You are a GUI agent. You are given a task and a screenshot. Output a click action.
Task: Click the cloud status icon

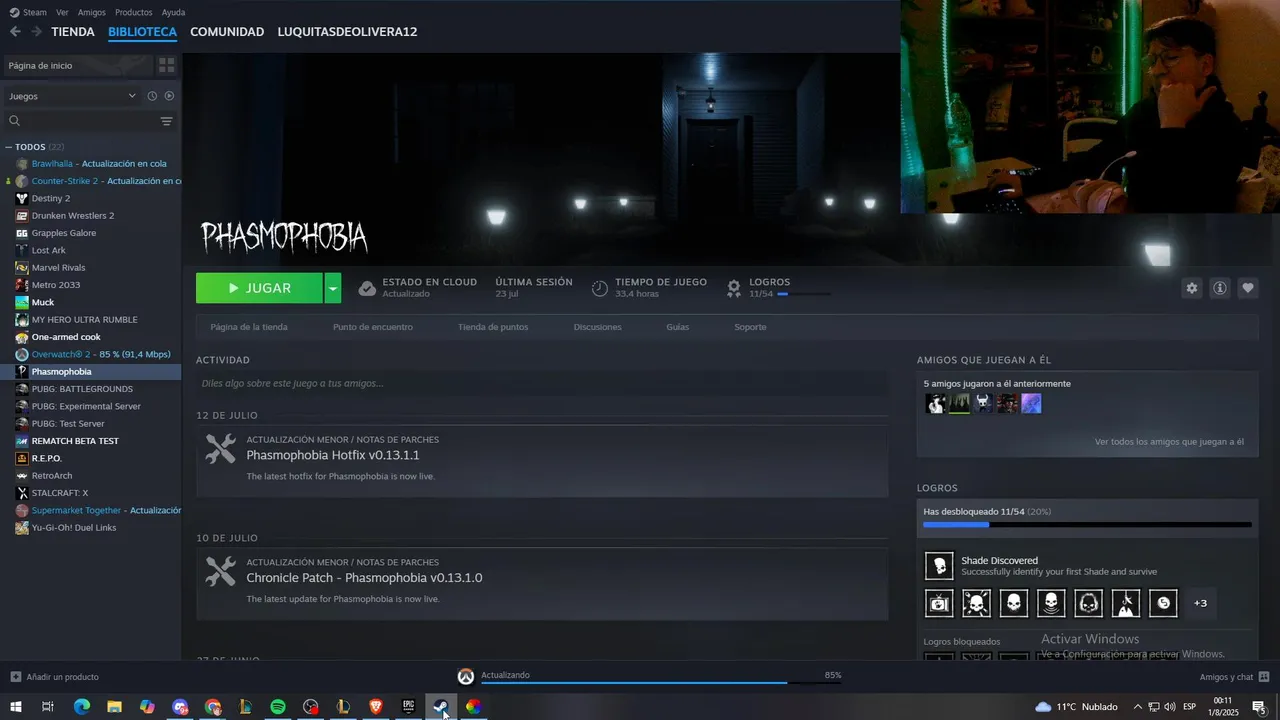pyautogui.click(x=367, y=288)
